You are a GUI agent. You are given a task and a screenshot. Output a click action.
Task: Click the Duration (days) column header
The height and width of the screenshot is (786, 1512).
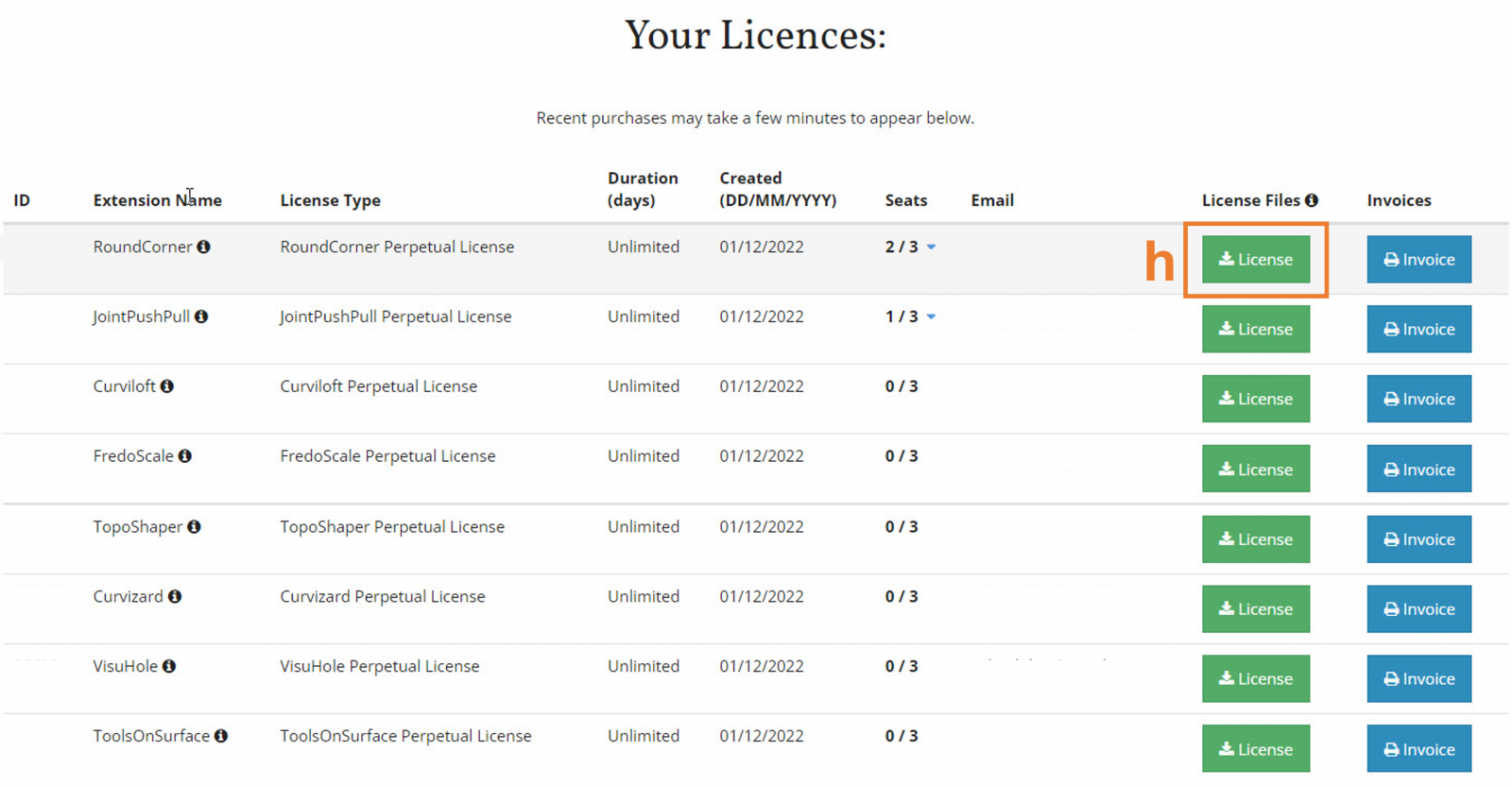pyautogui.click(x=643, y=189)
